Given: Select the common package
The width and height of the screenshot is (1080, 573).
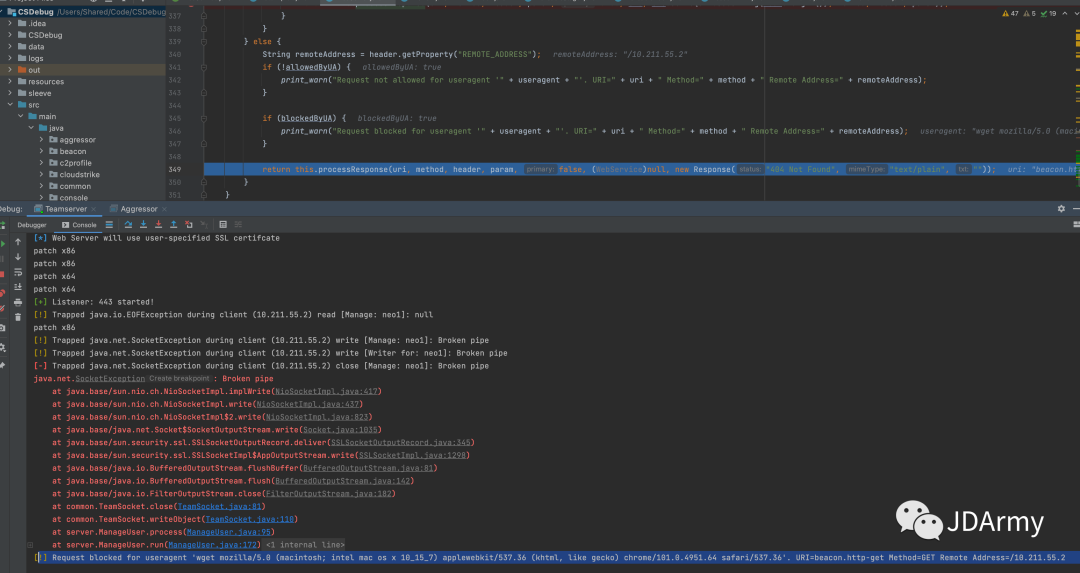Looking at the screenshot, I should [x=75, y=187].
